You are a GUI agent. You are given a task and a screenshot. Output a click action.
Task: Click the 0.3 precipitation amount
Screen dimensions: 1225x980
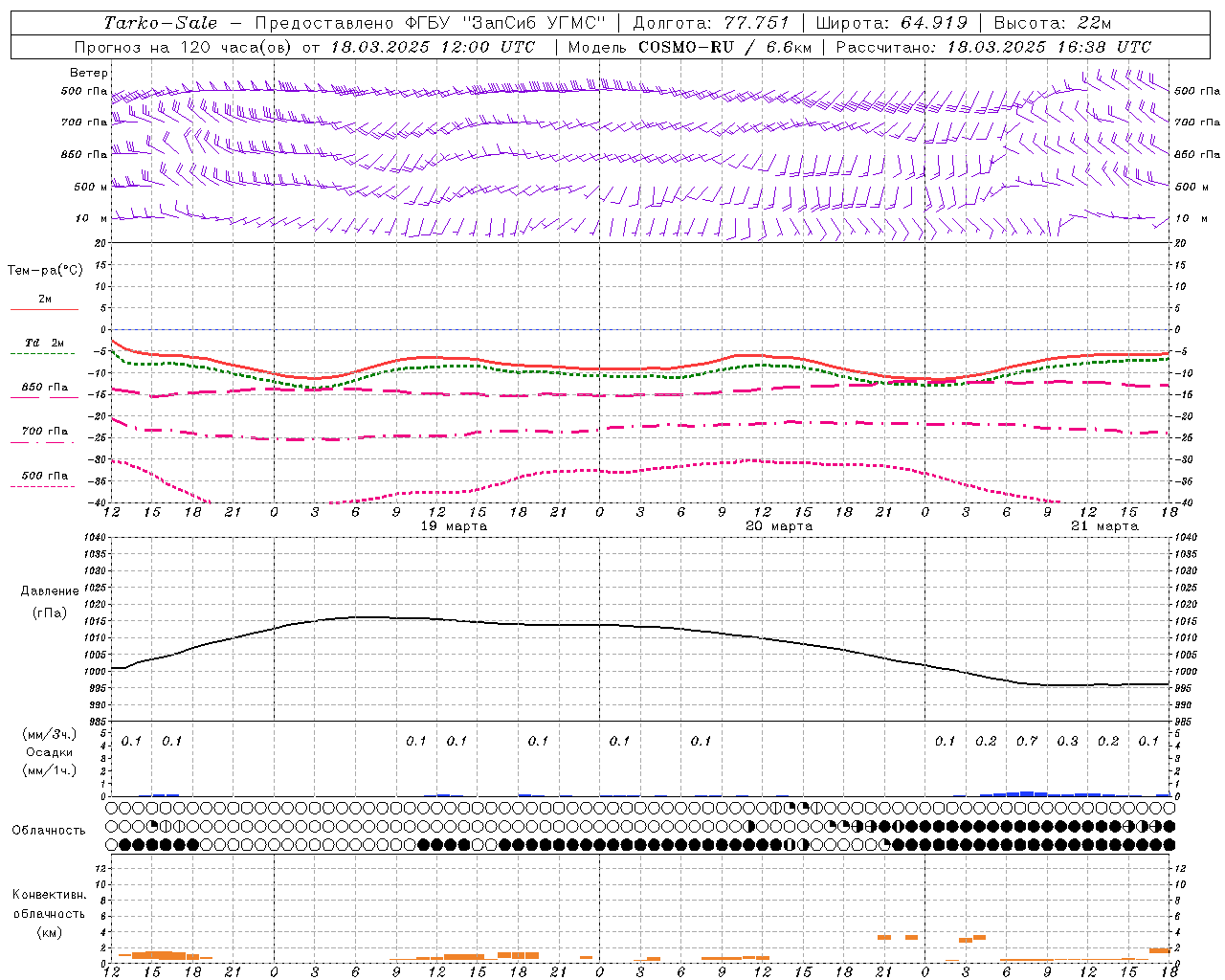point(1067,742)
